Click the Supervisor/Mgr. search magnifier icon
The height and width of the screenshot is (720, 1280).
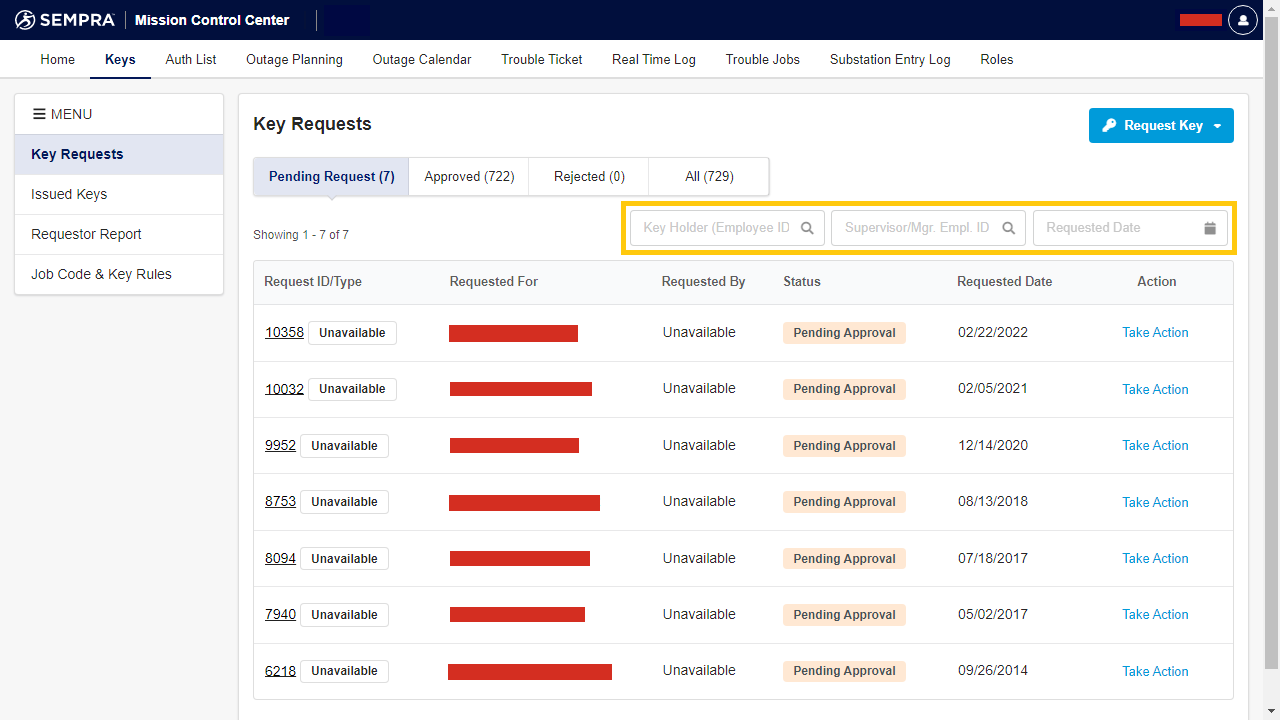coord(1009,228)
